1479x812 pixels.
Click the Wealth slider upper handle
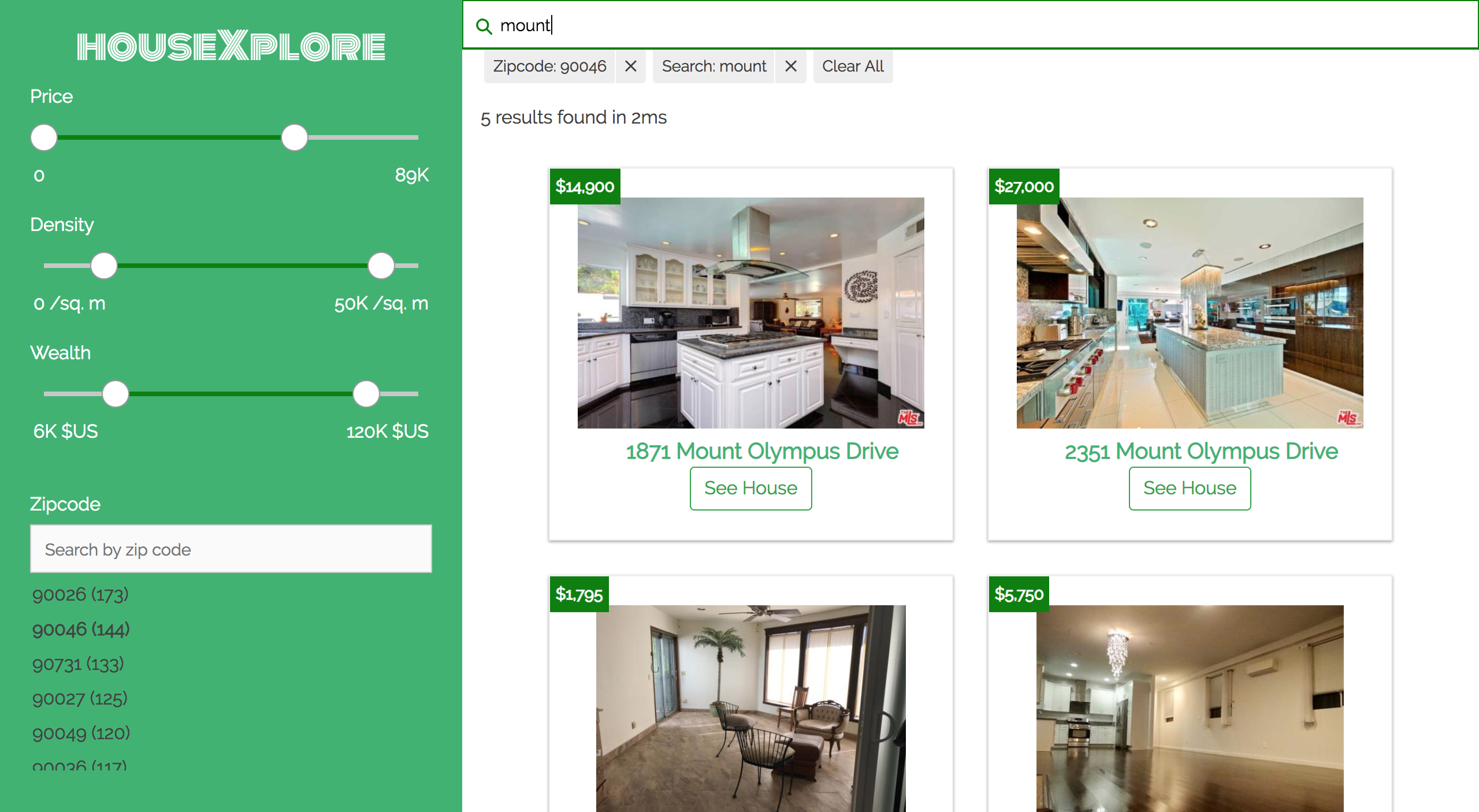pyautogui.click(x=366, y=394)
